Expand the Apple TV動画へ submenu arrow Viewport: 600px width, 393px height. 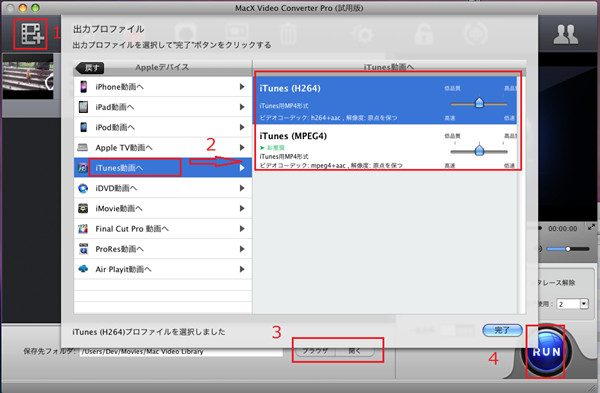[242, 148]
